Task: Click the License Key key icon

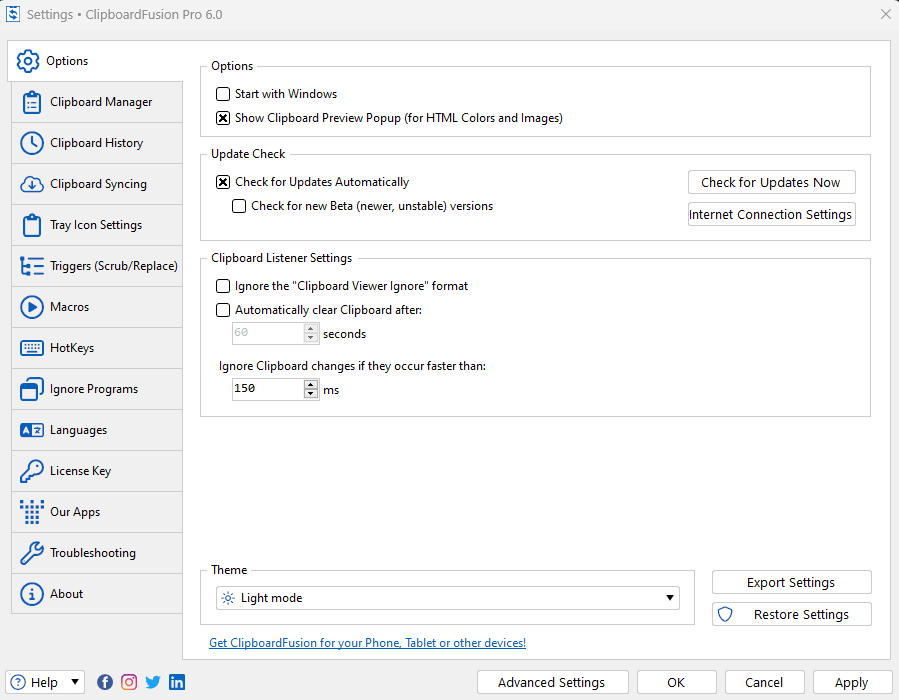Action: pos(32,471)
